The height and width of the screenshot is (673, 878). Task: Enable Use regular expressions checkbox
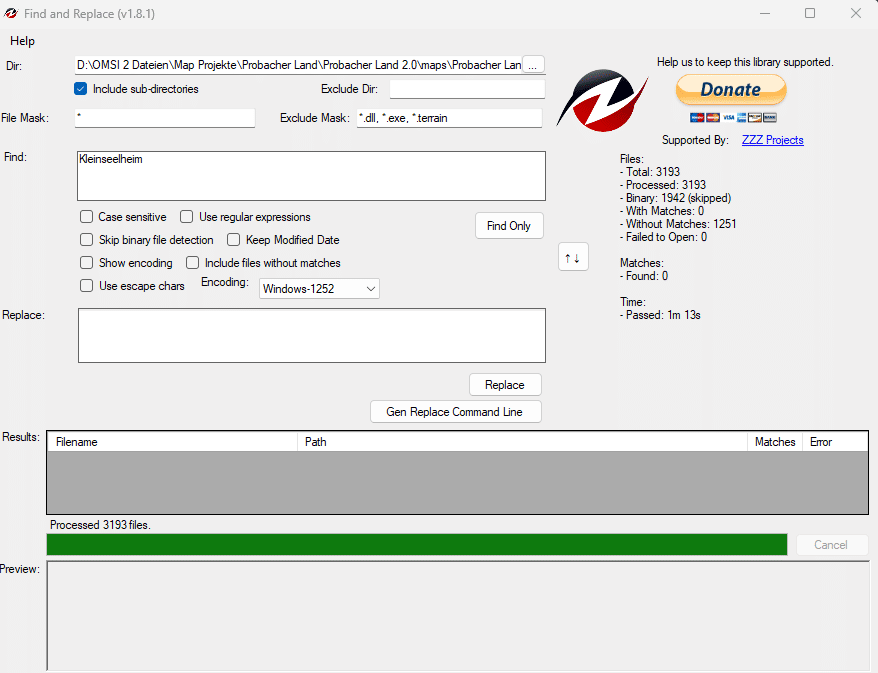click(x=187, y=217)
